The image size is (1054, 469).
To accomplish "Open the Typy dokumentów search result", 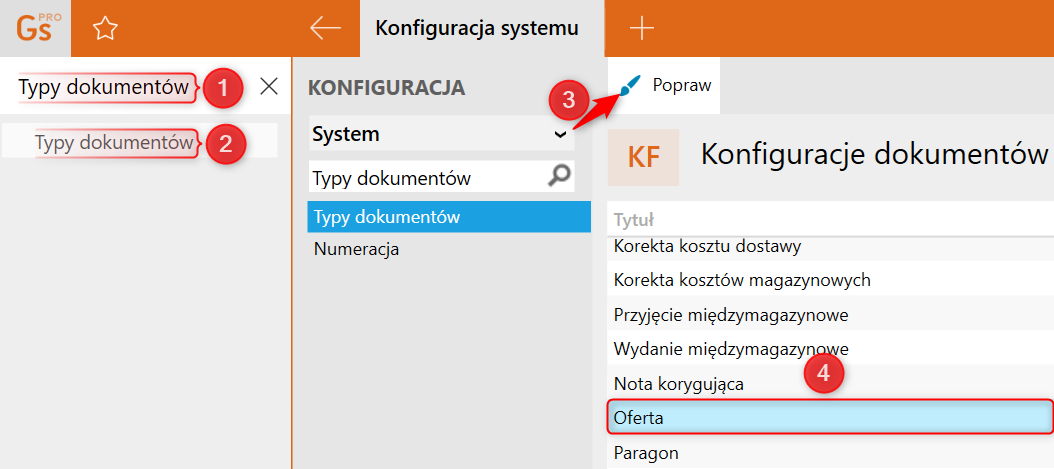I will point(114,143).
